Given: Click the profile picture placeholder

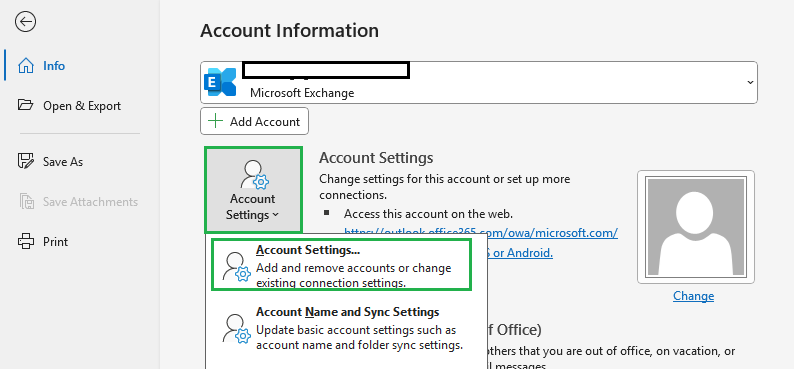Looking at the screenshot, I should click(696, 227).
